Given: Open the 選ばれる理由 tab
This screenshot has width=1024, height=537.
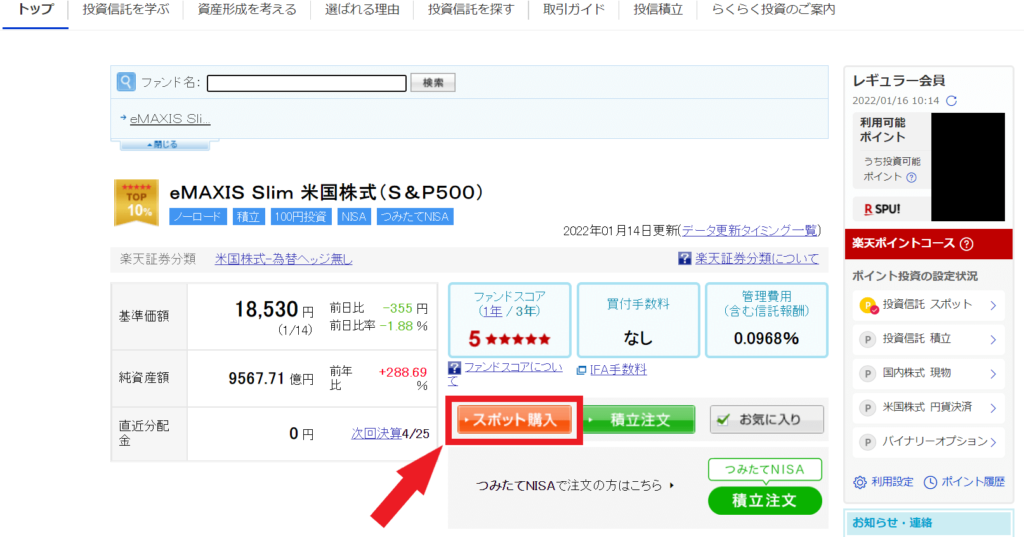Looking at the screenshot, I should coord(362,10).
